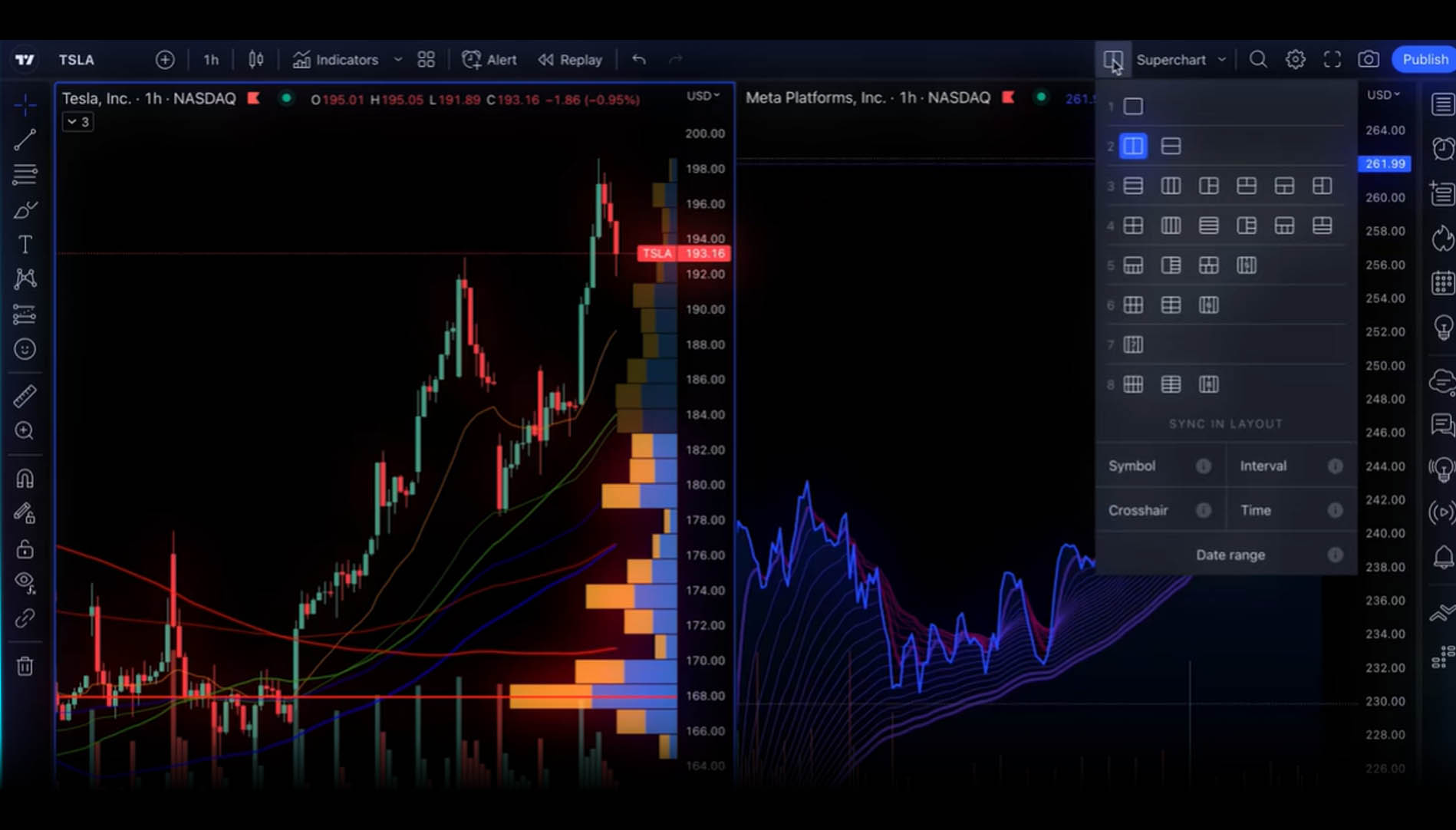Create a new Alert

[x=489, y=60]
